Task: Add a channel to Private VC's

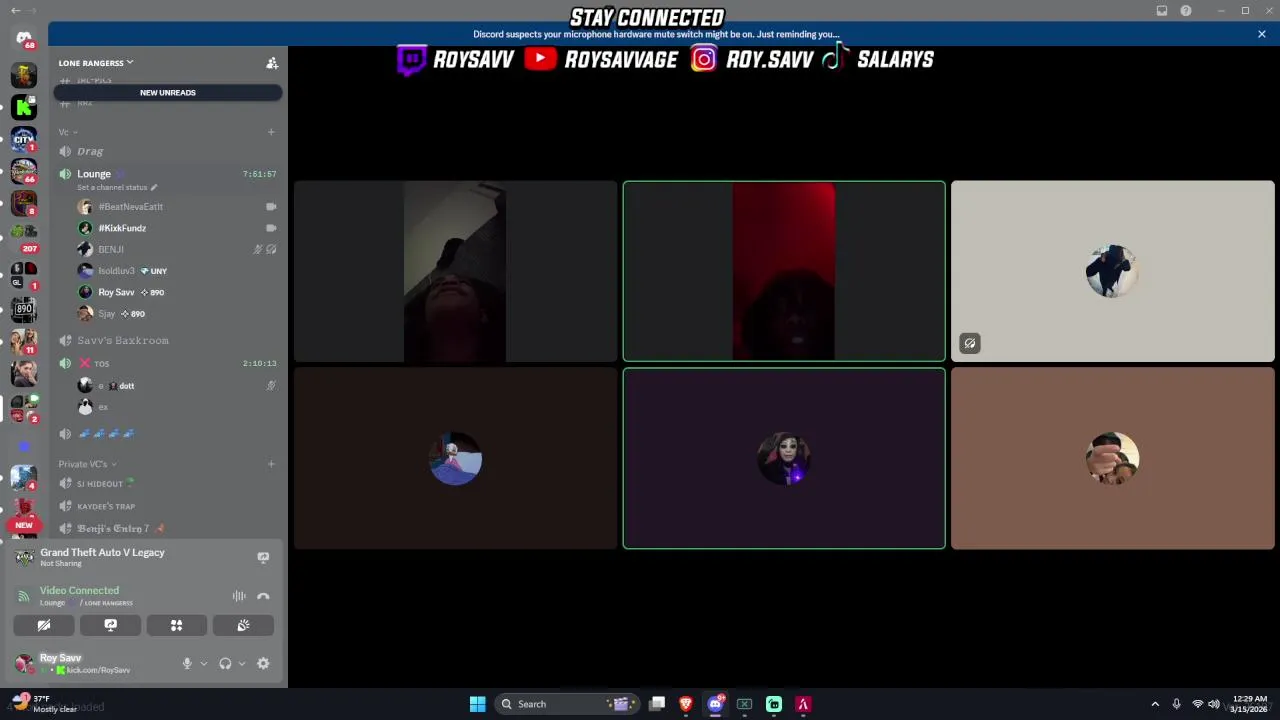Action: point(271,464)
